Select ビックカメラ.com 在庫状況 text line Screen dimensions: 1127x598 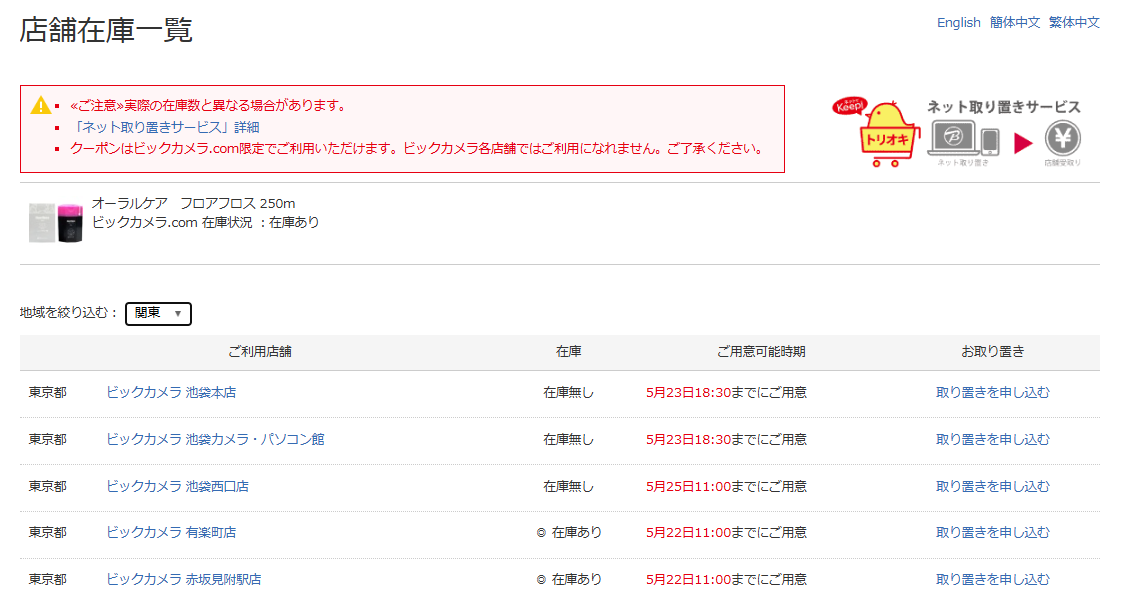pos(206,223)
